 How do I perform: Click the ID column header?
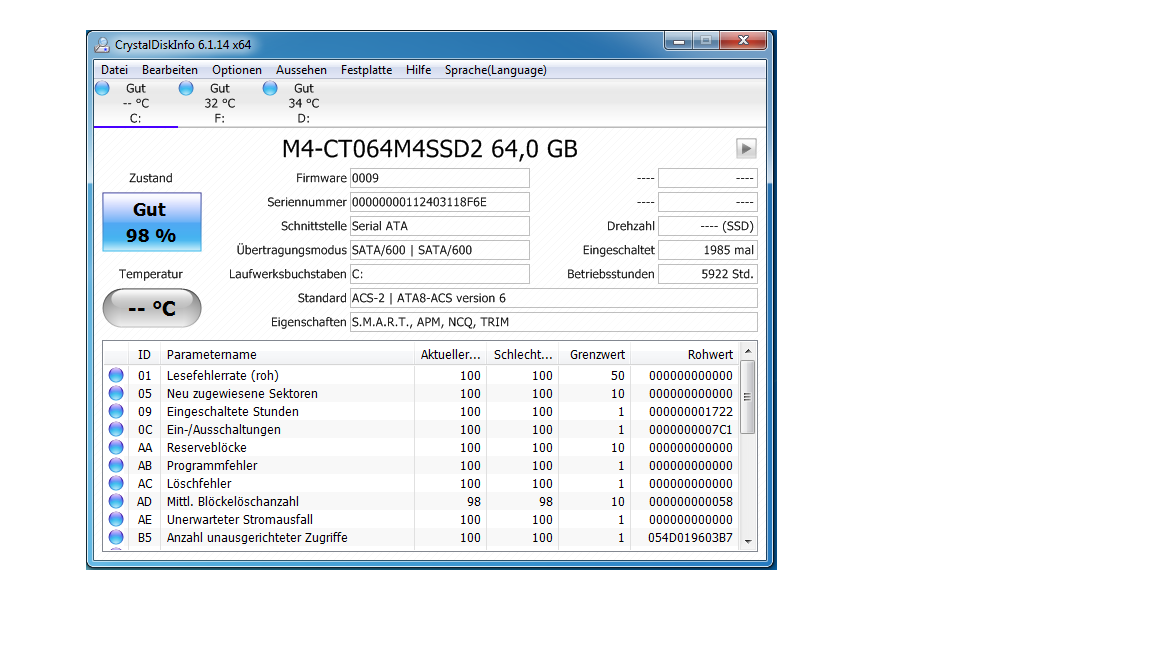[145, 355]
